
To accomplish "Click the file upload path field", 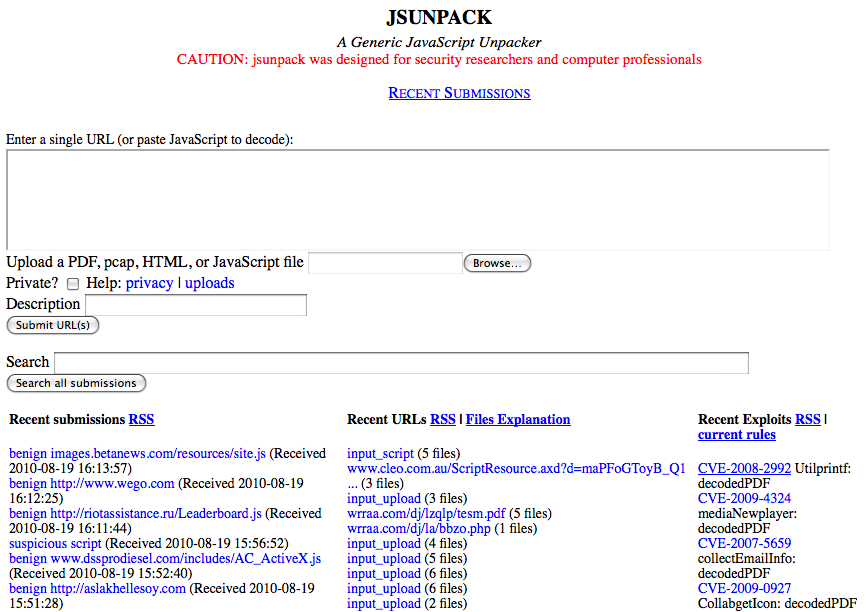I will coord(385,264).
